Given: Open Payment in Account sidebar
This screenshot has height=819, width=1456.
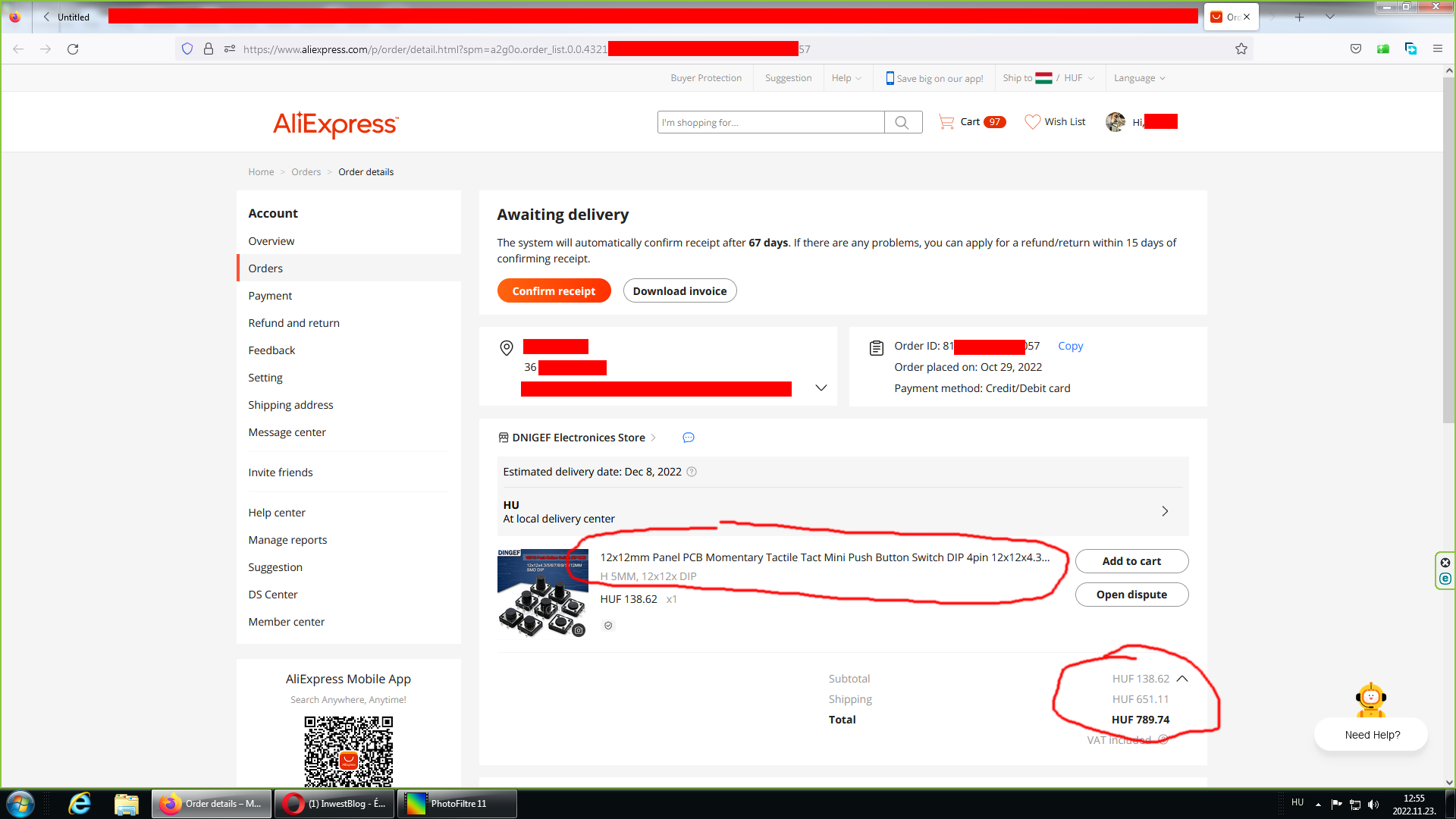Looking at the screenshot, I should coord(270,296).
